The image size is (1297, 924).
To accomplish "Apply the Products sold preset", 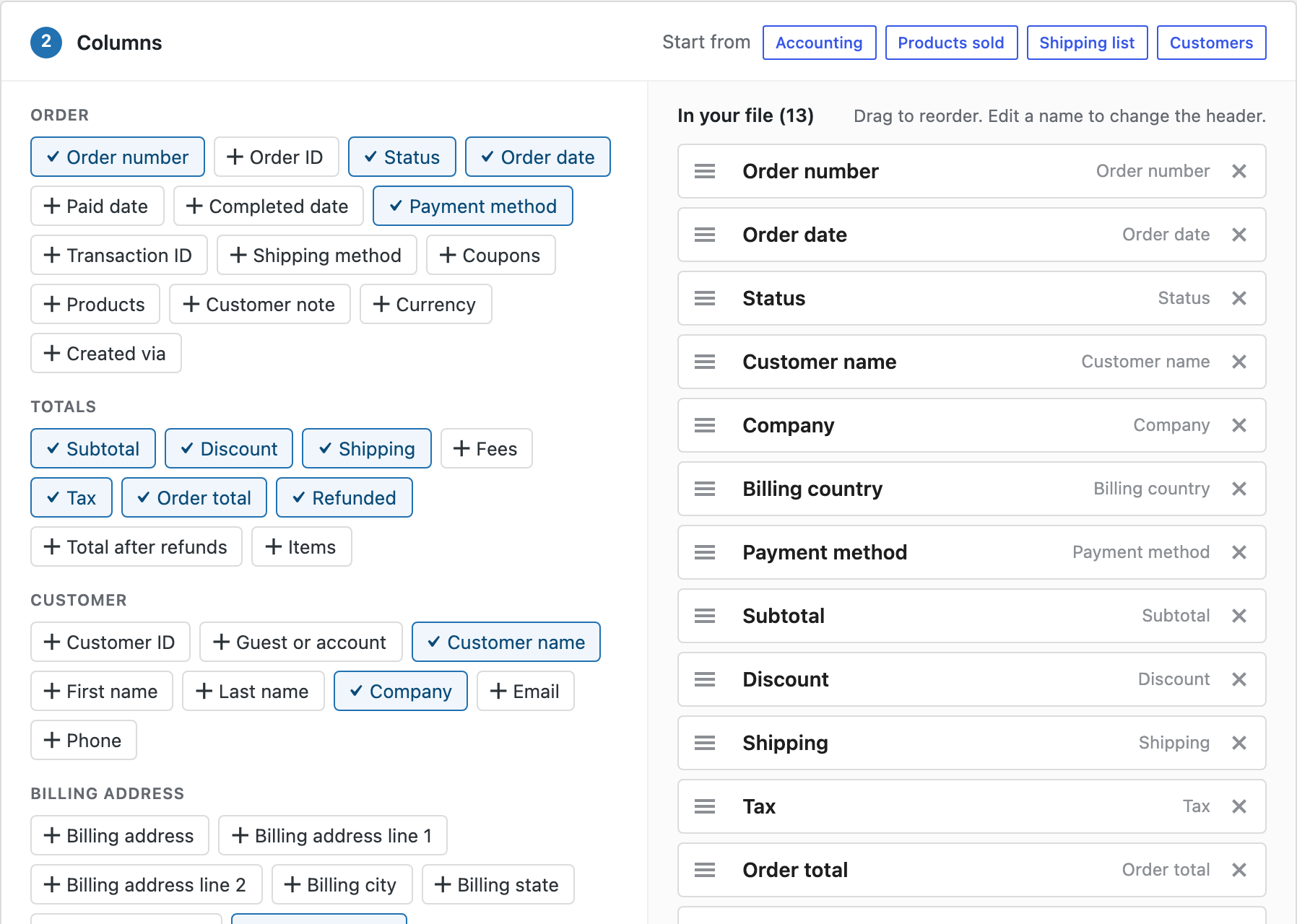I will (952, 43).
